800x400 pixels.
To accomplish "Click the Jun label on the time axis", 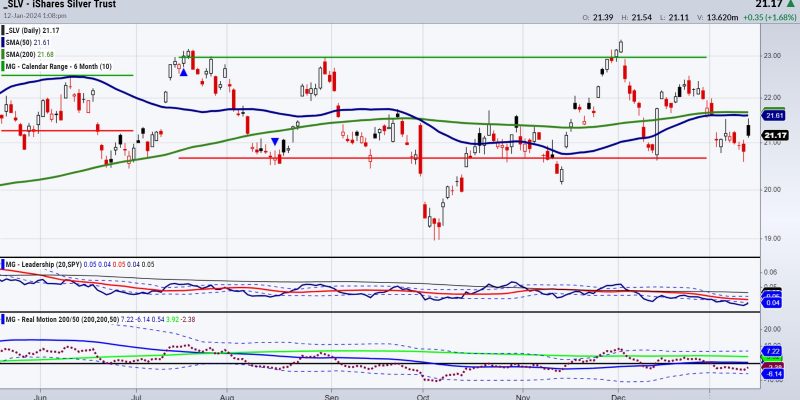I will coord(42,395).
